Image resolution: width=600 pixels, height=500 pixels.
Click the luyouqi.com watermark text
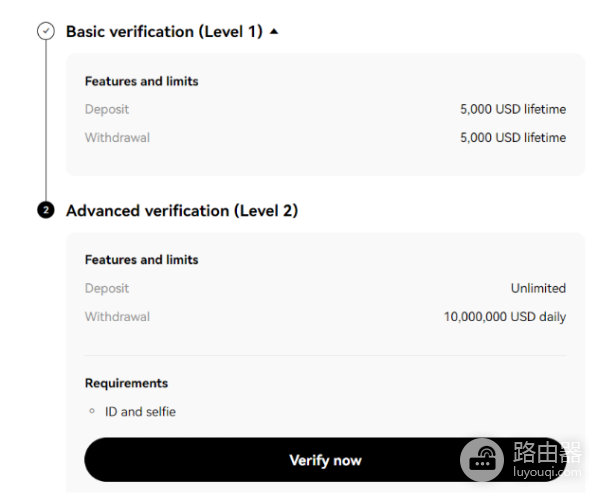click(x=544, y=471)
